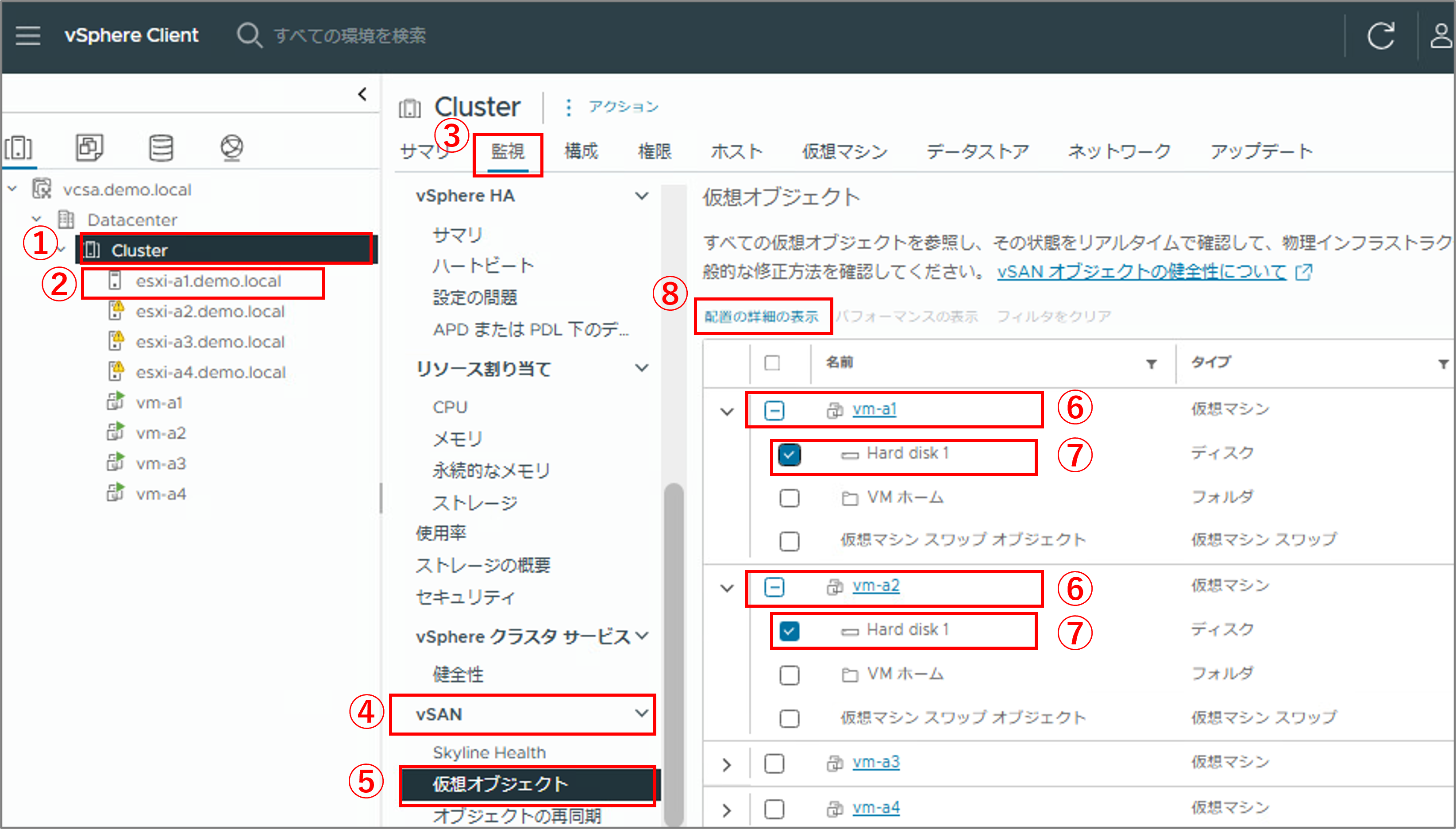The image size is (1456, 829).
Task: Focus the すべての環境を検索 search field
Action: [350, 35]
